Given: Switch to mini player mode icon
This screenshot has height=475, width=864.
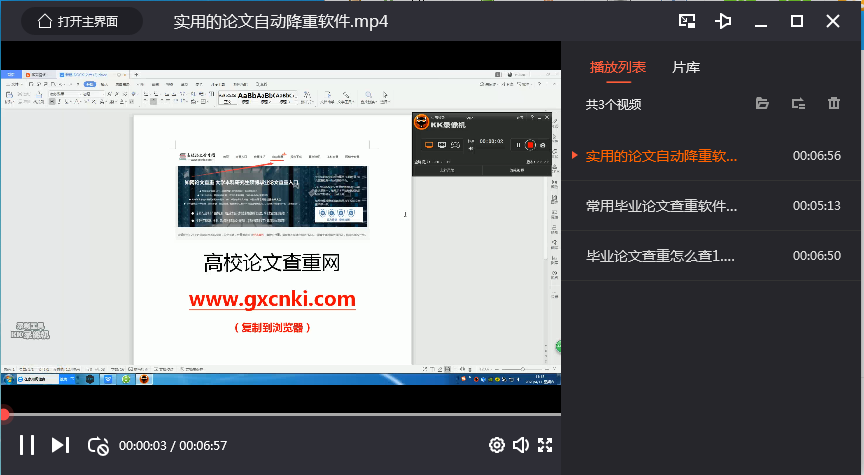Looking at the screenshot, I should click(687, 21).
